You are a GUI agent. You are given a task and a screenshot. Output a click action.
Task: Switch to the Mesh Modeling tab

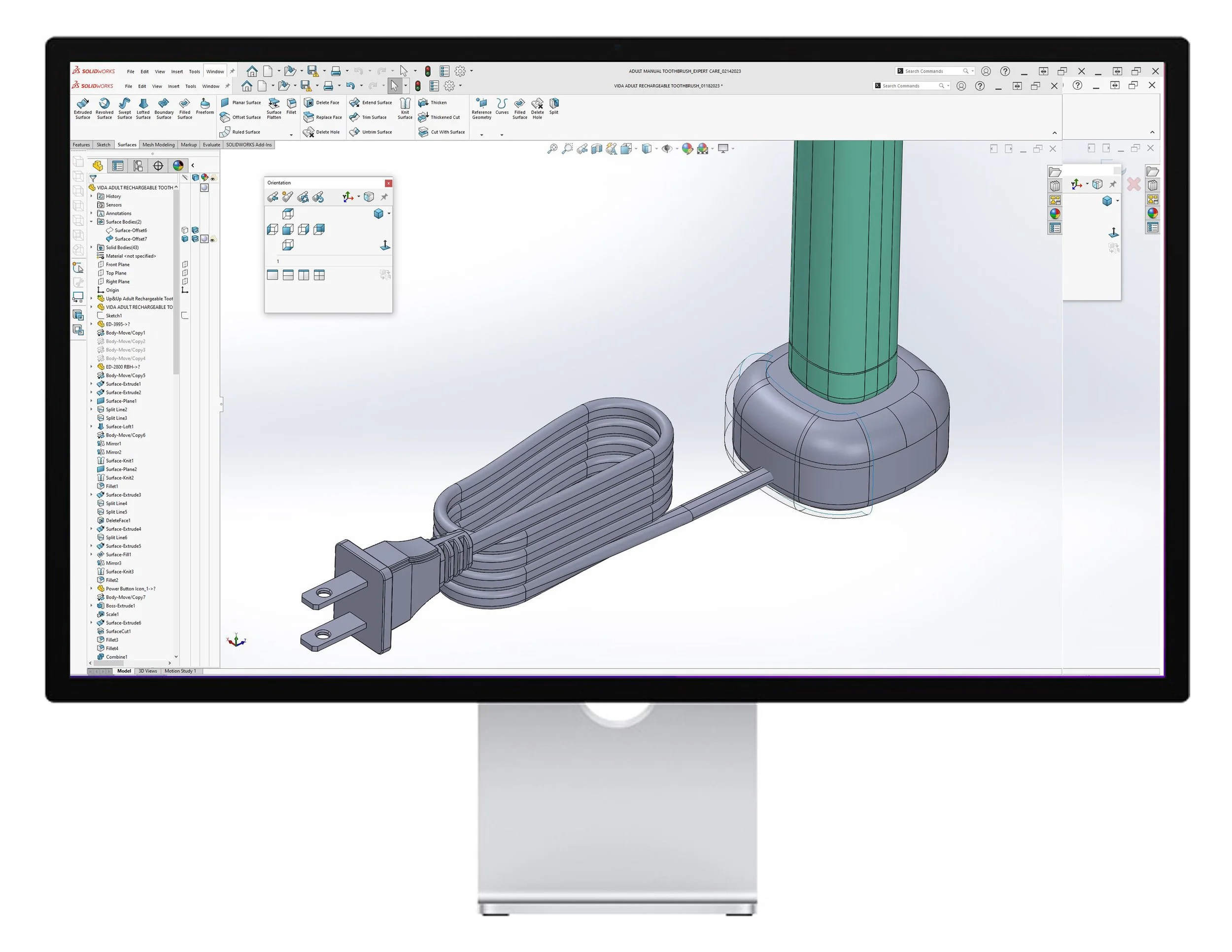(160, 145)
